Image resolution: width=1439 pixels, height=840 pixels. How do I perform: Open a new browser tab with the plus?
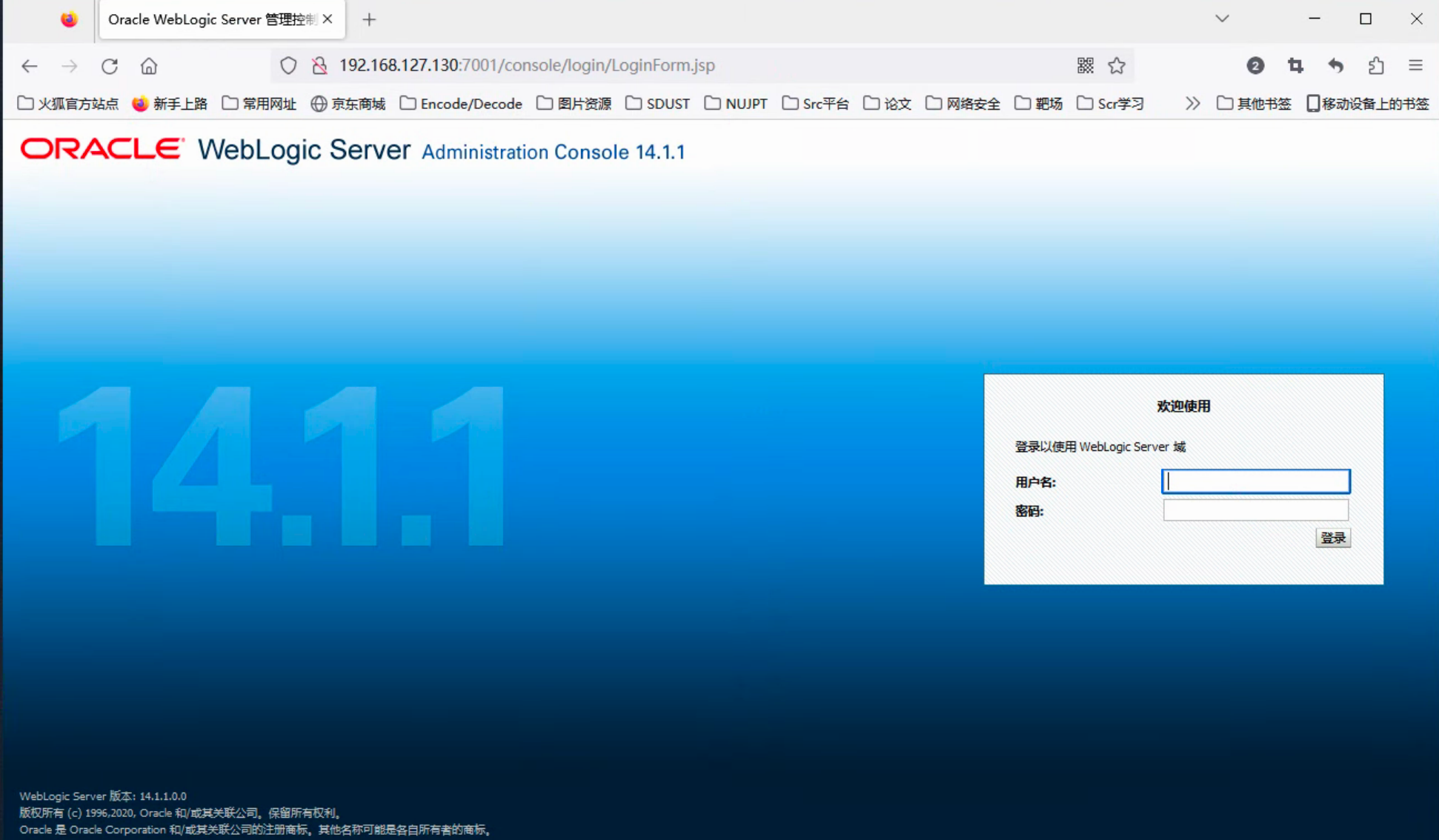(x=369, y=19)
